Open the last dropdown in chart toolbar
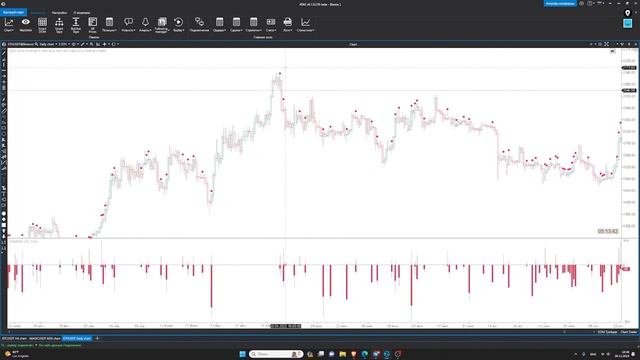Image resolution: width=640 pixels, height=360 pixels. pyautogui.click(x=115, y=44)
